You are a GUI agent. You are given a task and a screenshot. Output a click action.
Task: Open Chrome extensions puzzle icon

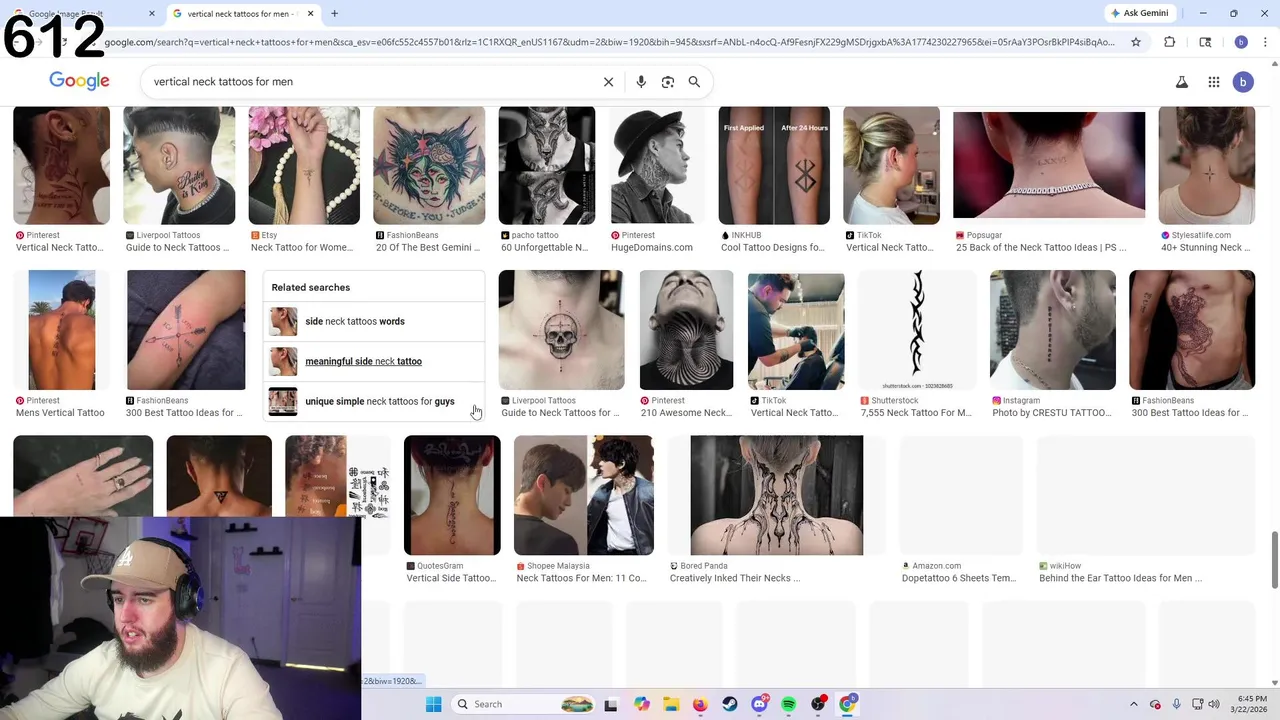(1170, 42)
